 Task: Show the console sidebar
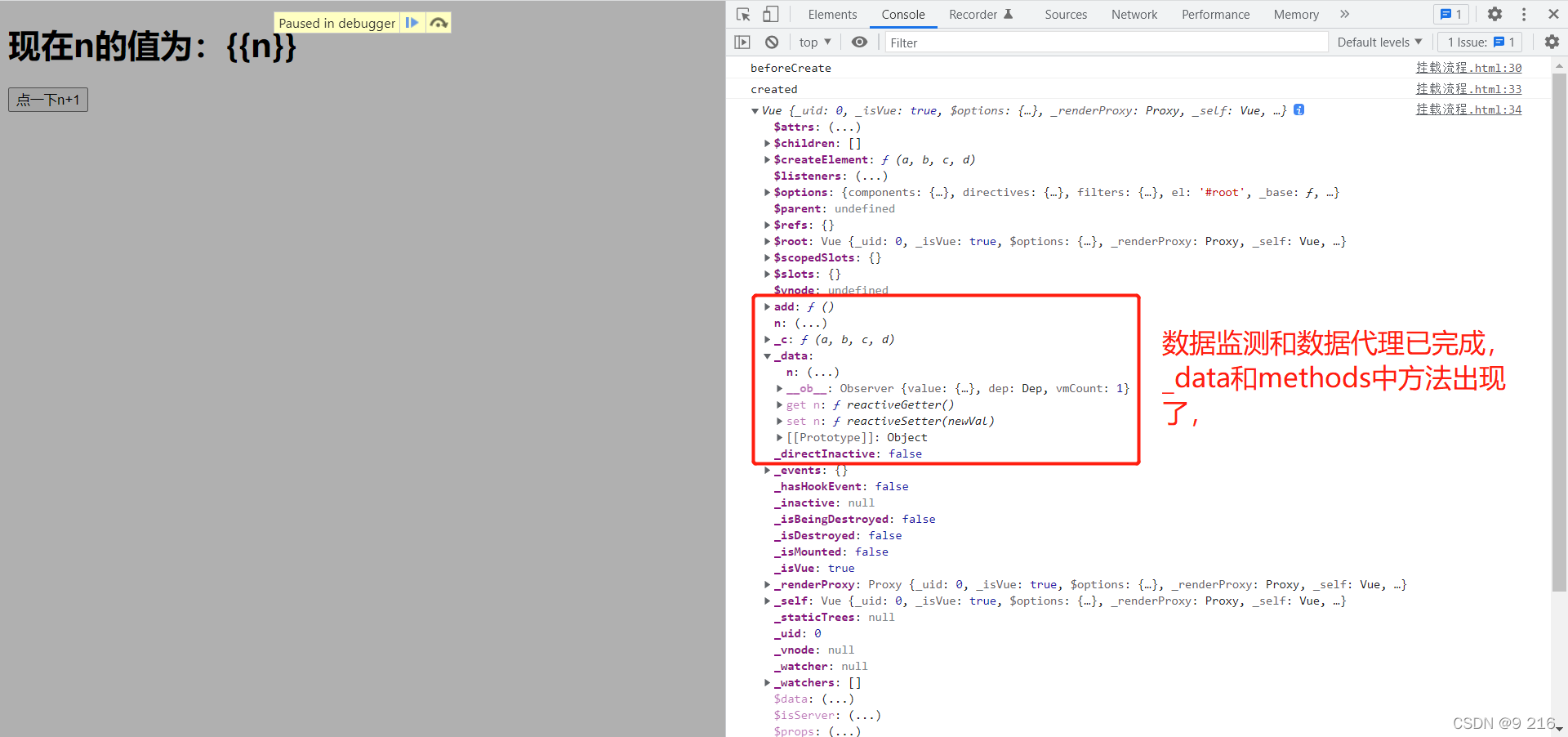click(x=742, y=42)
